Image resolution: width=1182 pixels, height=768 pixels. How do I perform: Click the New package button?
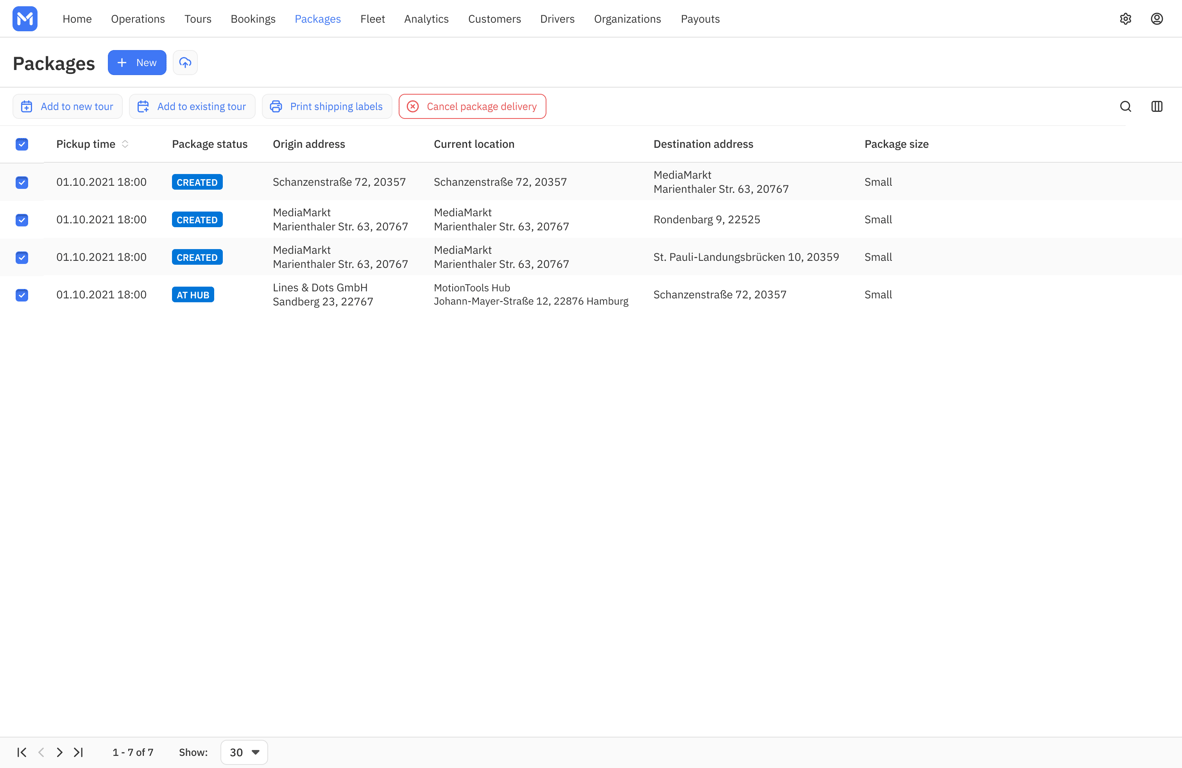(x=137, y=63)
